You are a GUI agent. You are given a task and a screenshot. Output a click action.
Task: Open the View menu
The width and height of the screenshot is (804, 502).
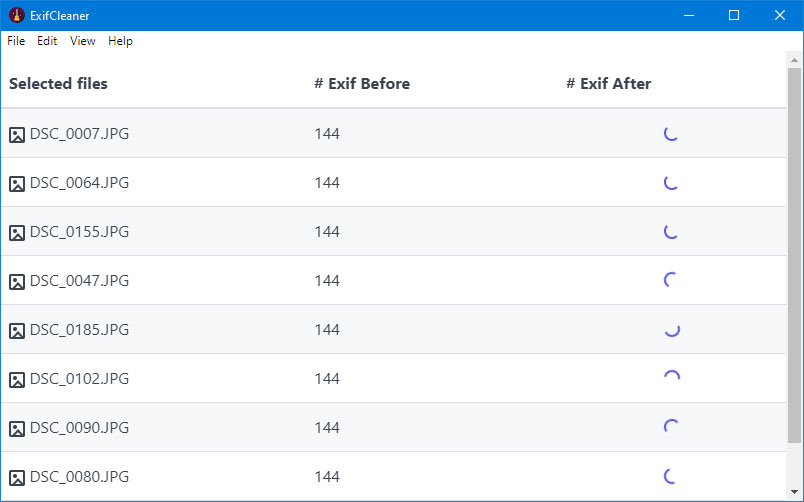pos(83,41)
